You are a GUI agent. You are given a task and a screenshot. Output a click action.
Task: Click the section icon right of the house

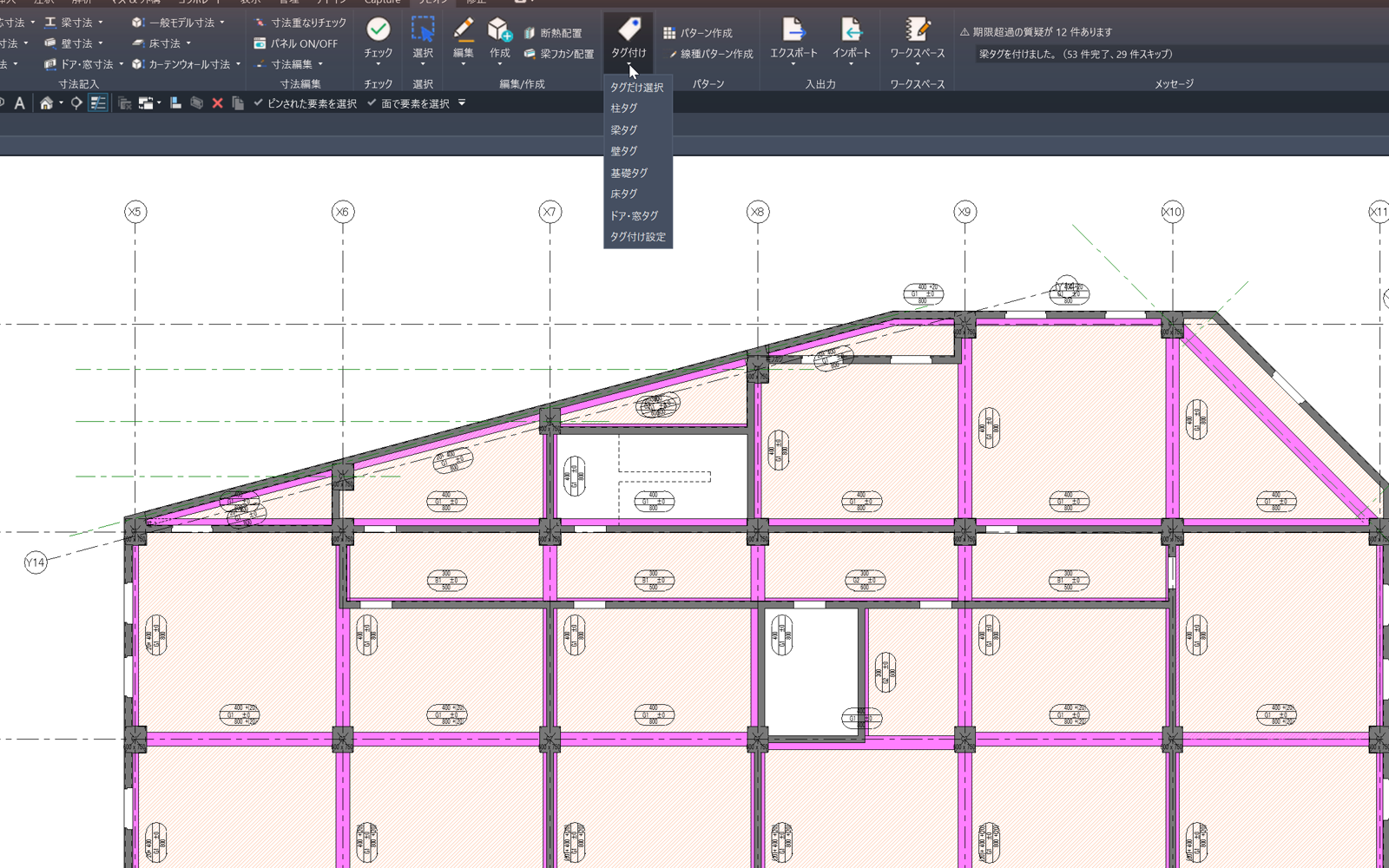[x=76, y=103]
